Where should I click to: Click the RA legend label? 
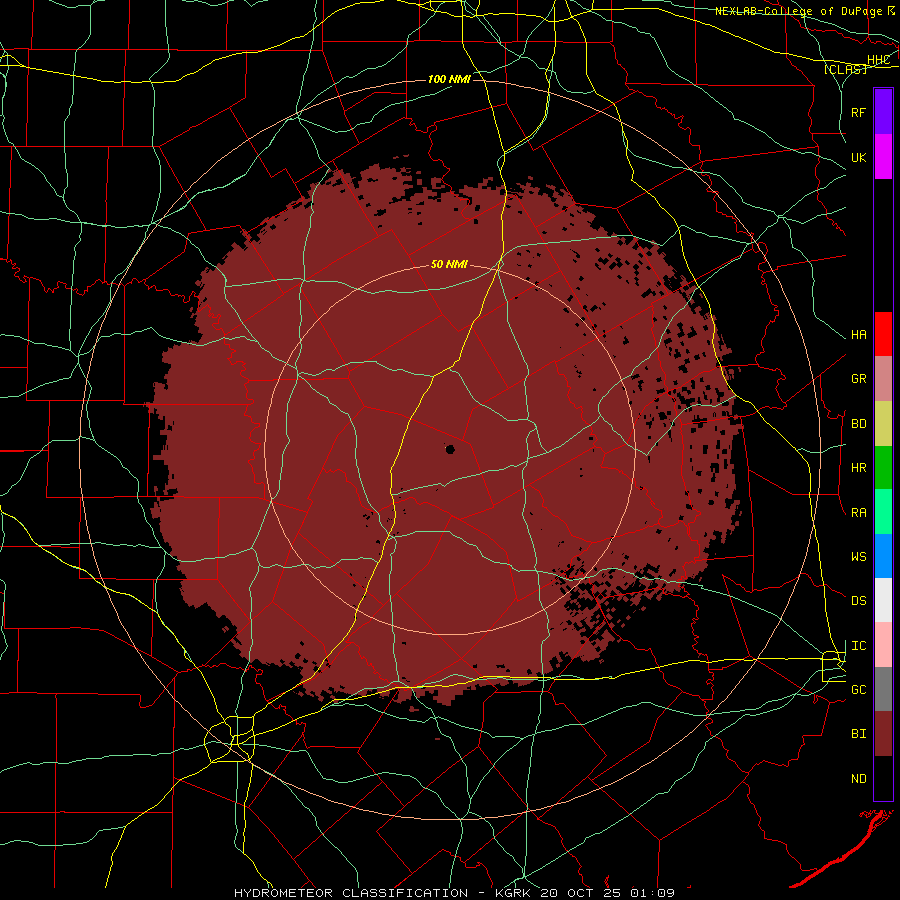pos(858,513)
